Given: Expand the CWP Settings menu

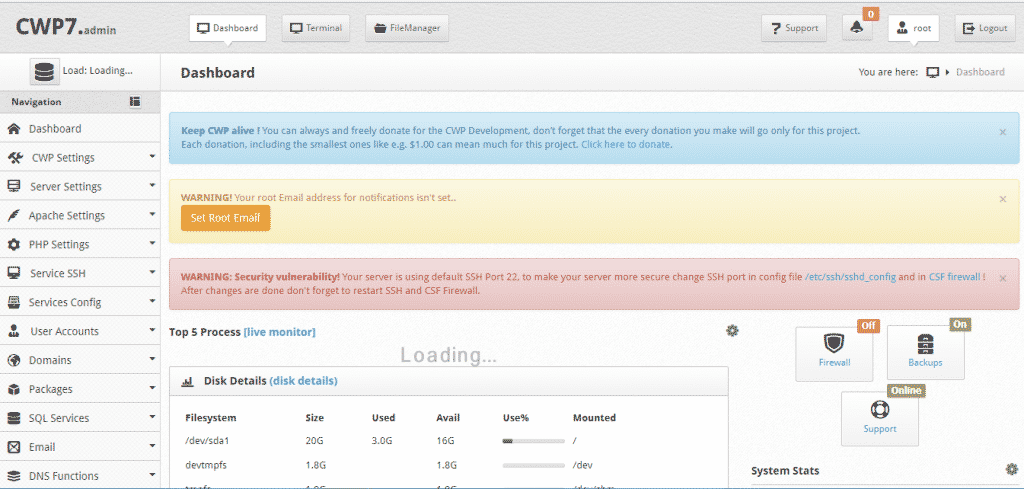Looking at the screenshot, I should [x=80, y=158].
